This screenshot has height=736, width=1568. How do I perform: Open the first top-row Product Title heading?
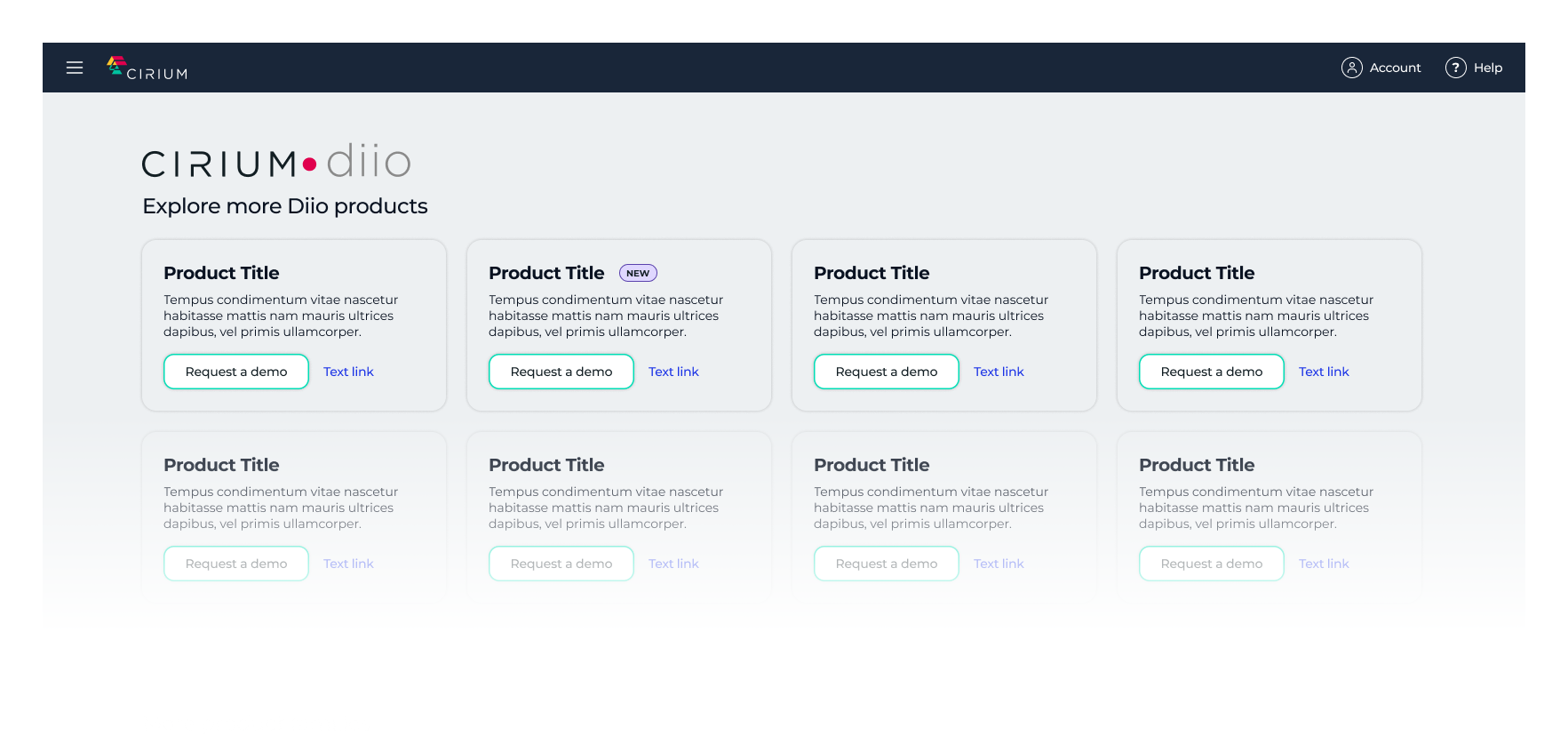[x=221, y=273]
